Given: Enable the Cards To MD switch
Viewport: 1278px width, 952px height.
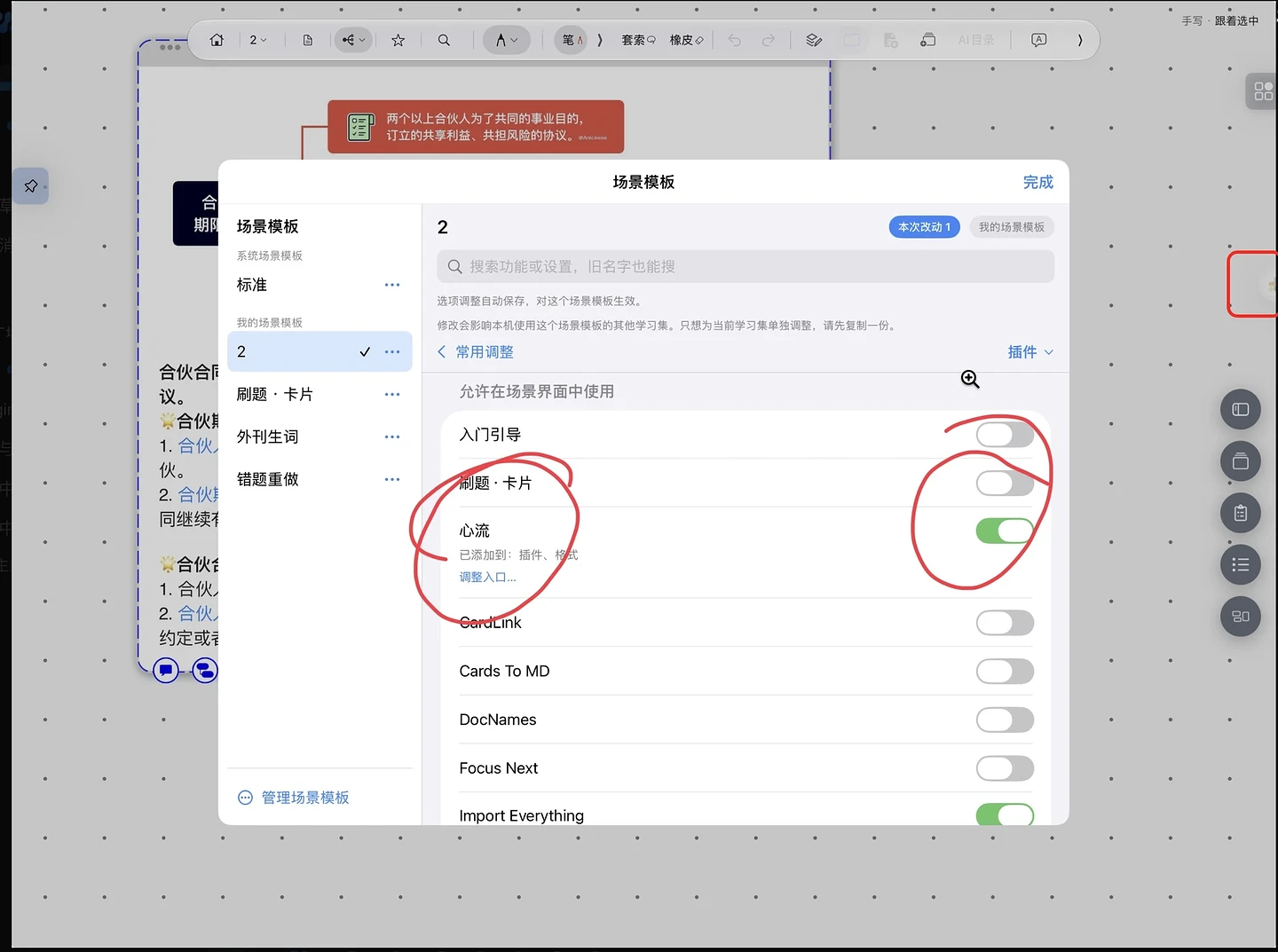Looking at the screenshot, I should click(x=1005, y=672).
